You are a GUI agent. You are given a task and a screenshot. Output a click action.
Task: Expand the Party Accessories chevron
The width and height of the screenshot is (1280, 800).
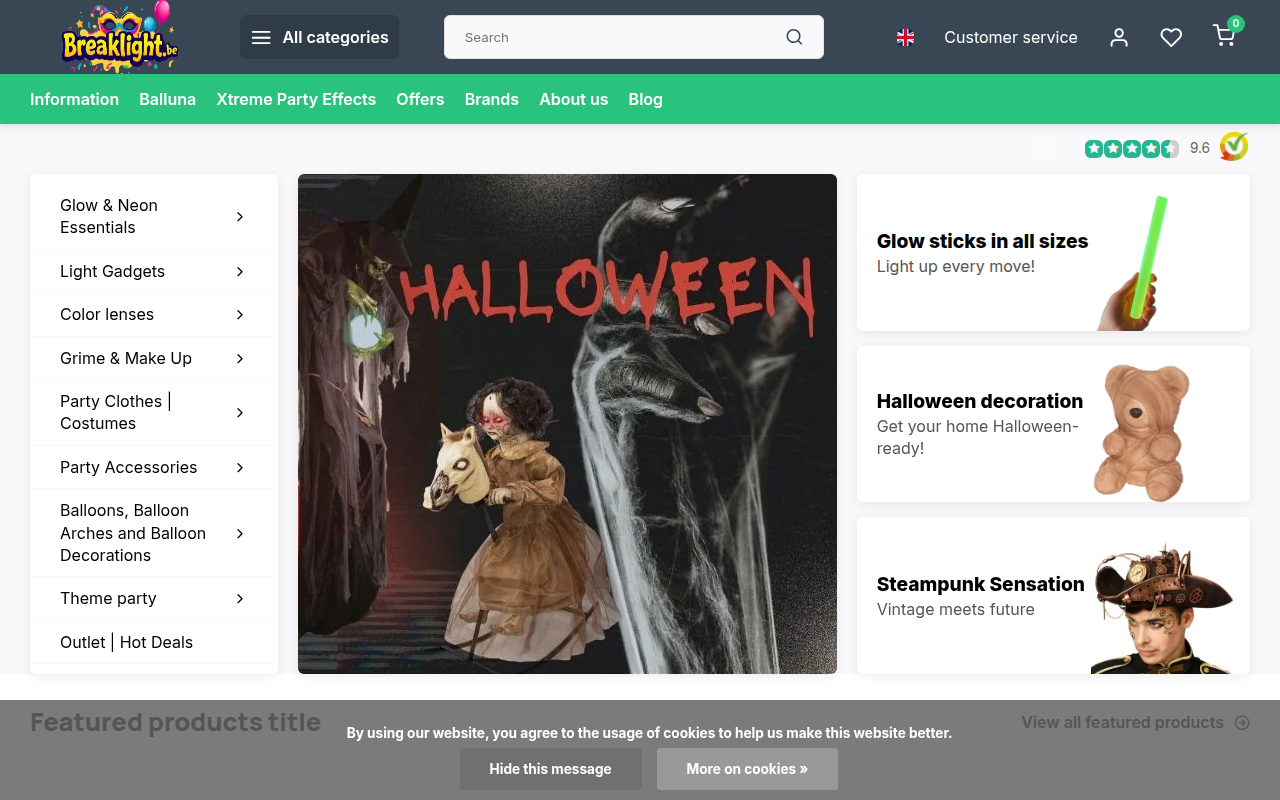coord(240,467)
